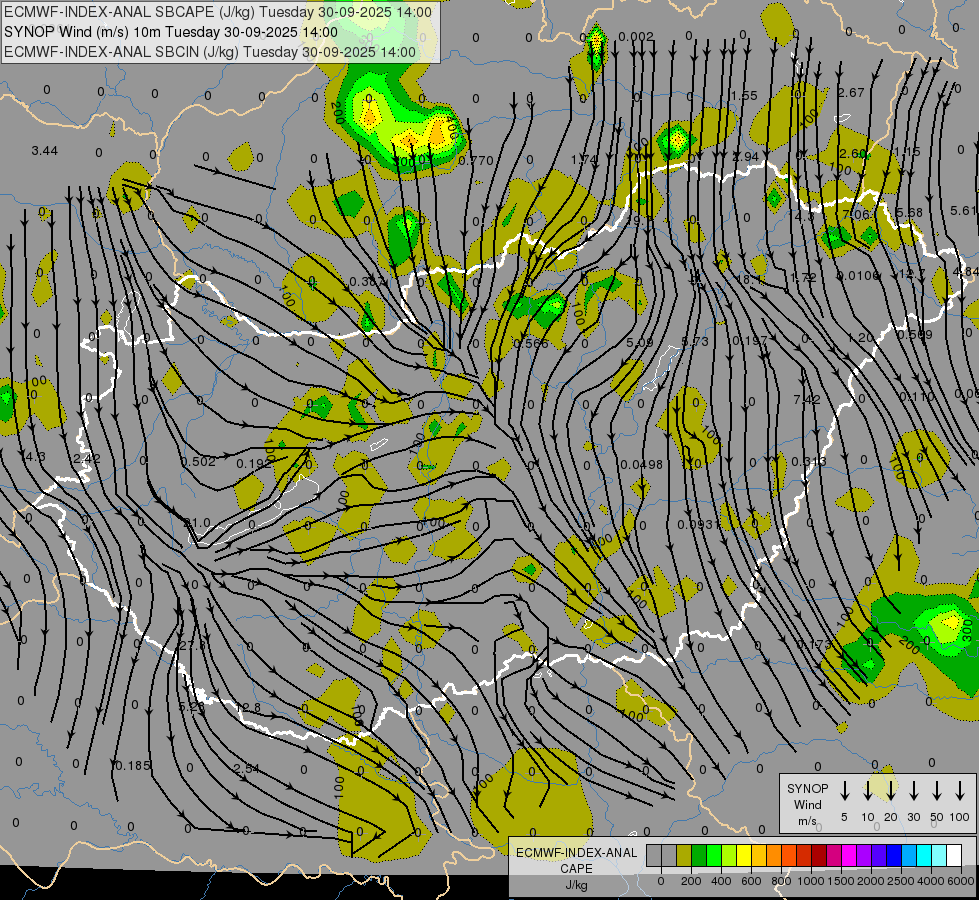Screen dimensions: 979x900
Task: Click the map value '0.002'
Action: point(636,37)
